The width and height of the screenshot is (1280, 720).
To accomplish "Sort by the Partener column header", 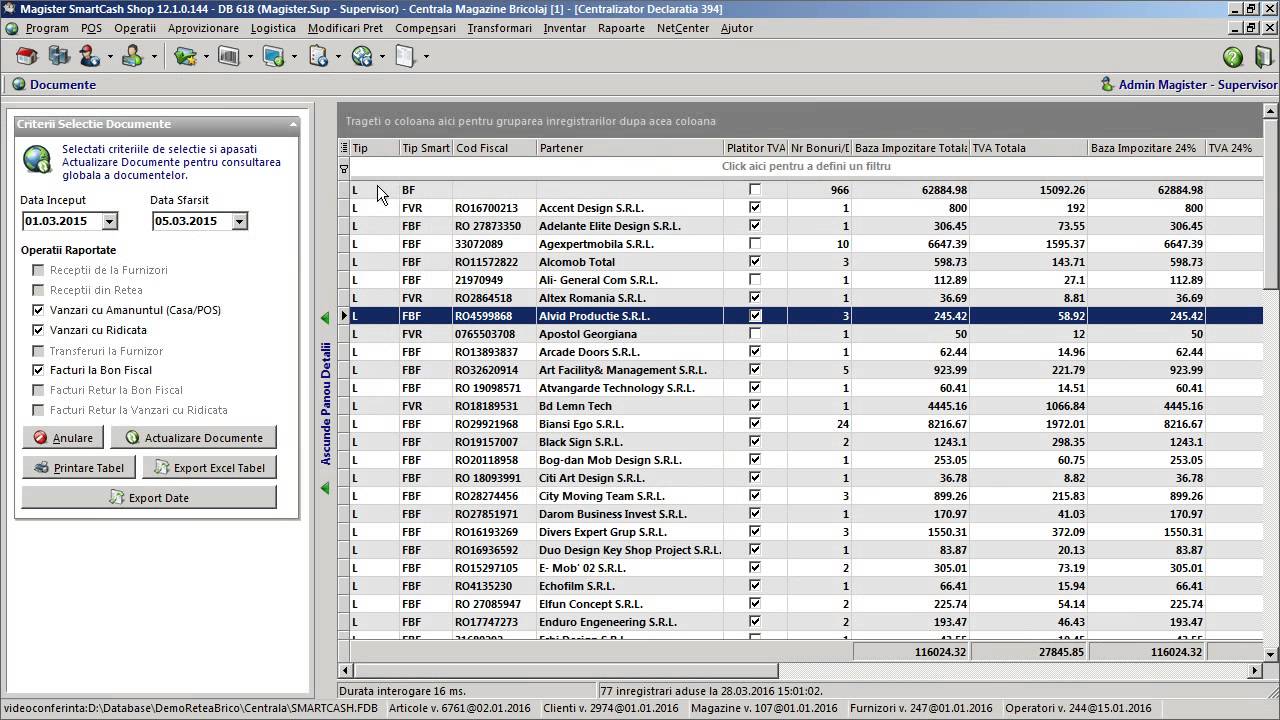I will (x=630, y=148).
